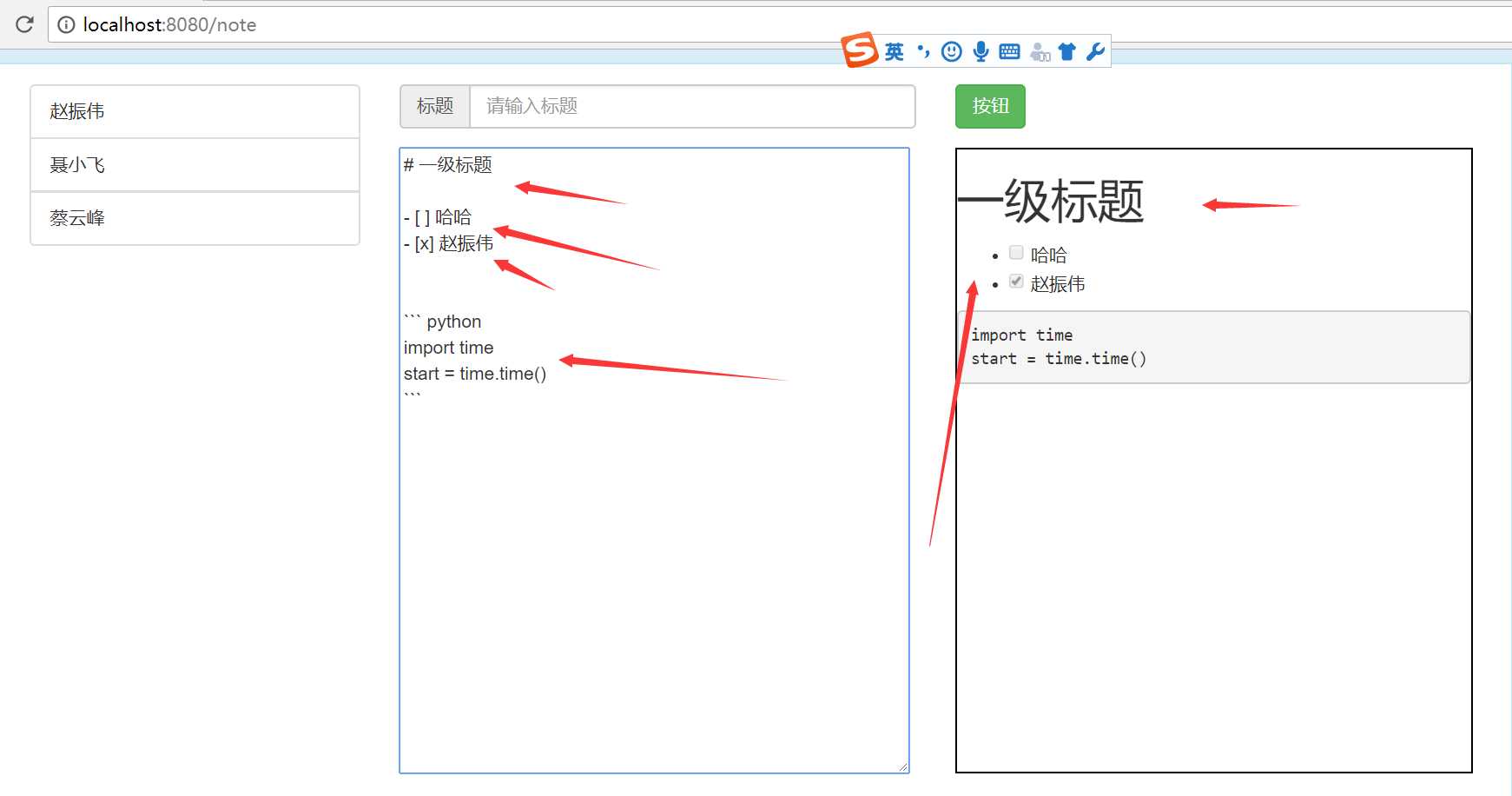Open Sogou emoji smiley panel
Viewport: 1512px width, 796px height.
click(x=952, y=52)
